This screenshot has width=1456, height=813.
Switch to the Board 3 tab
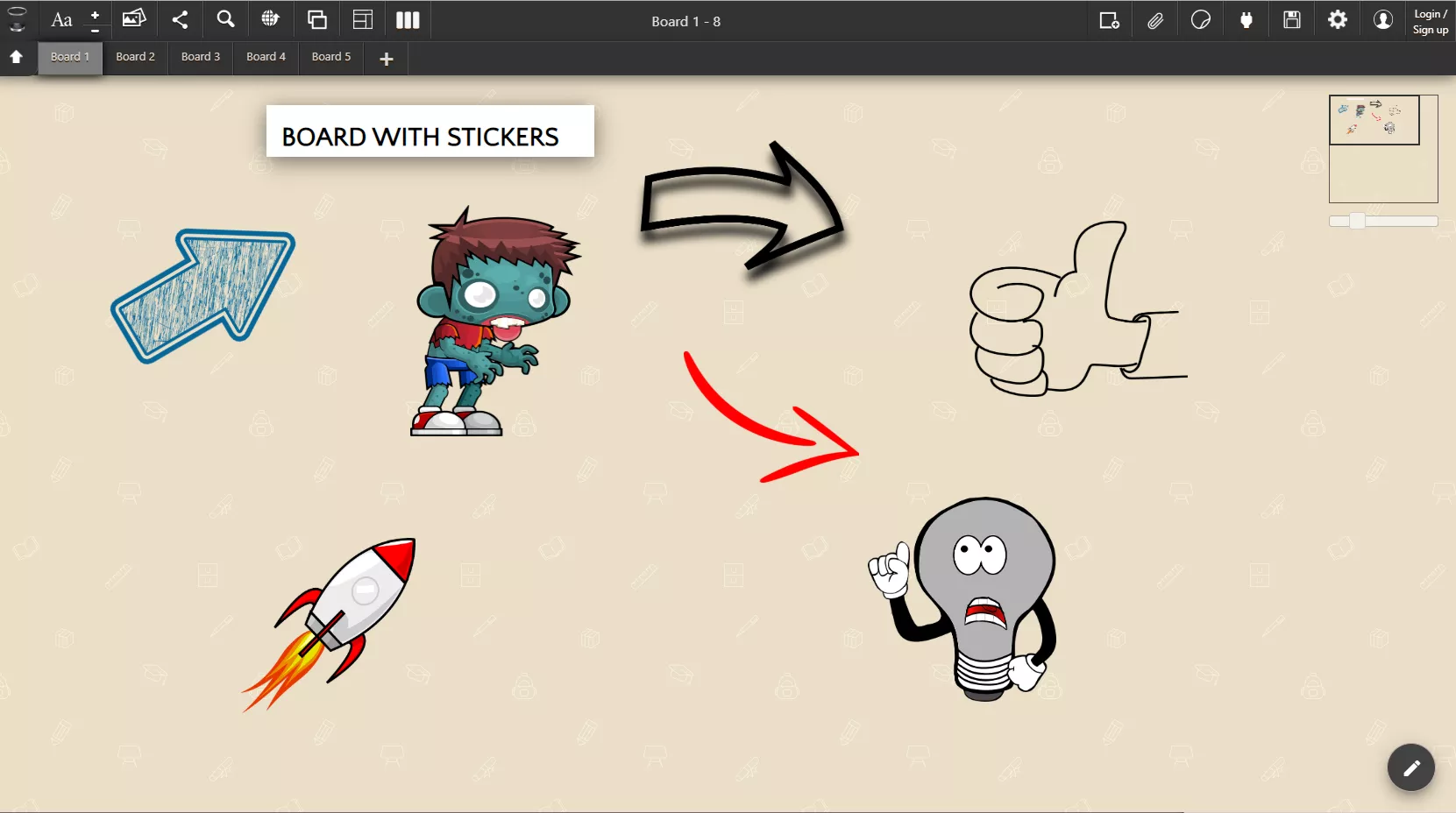(201, 57)
